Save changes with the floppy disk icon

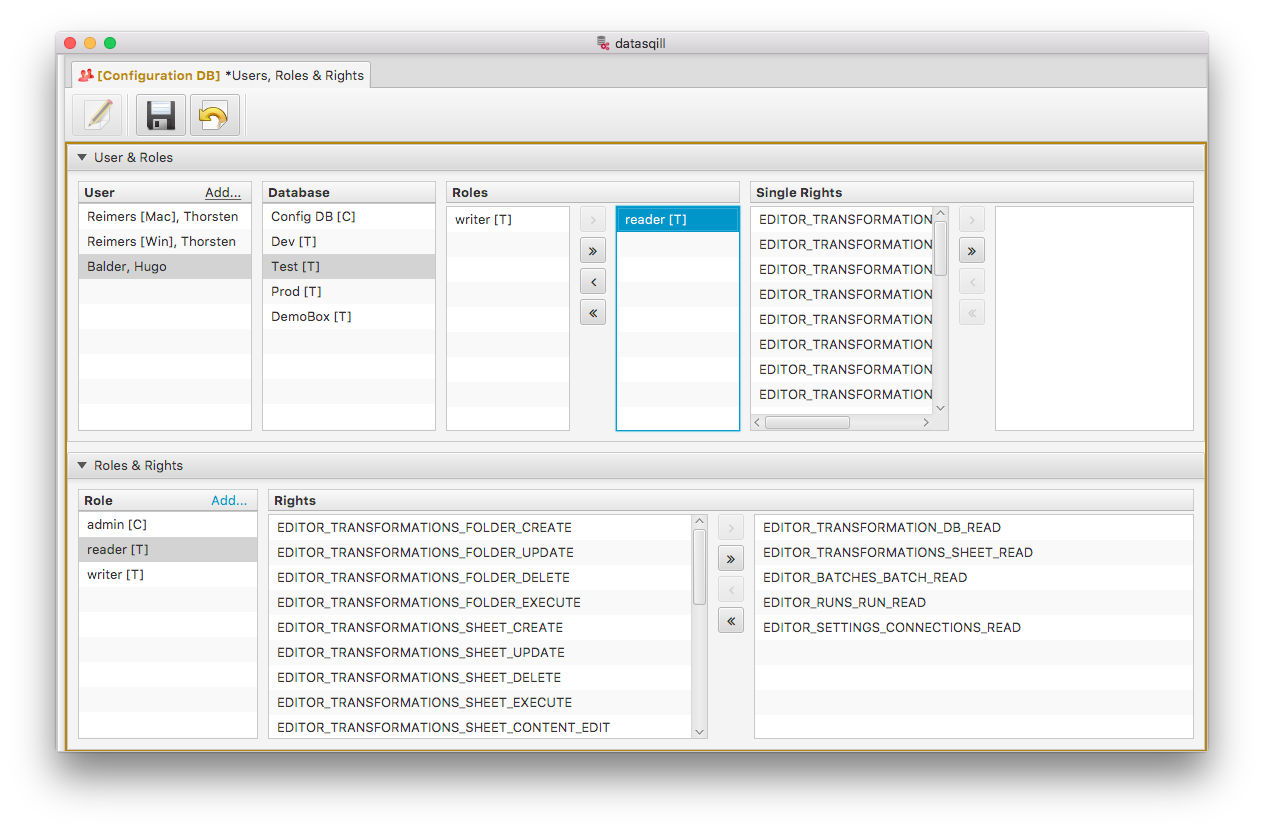pyautogui.click(x=161, y=115)
